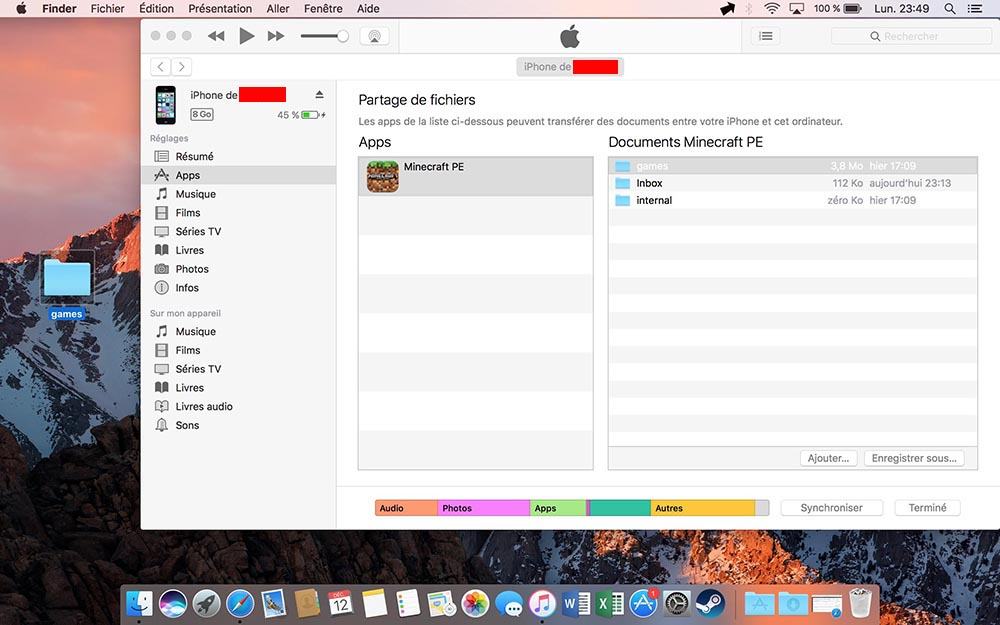
Task: Open Notes from the Dock
Action: (374, 603)
